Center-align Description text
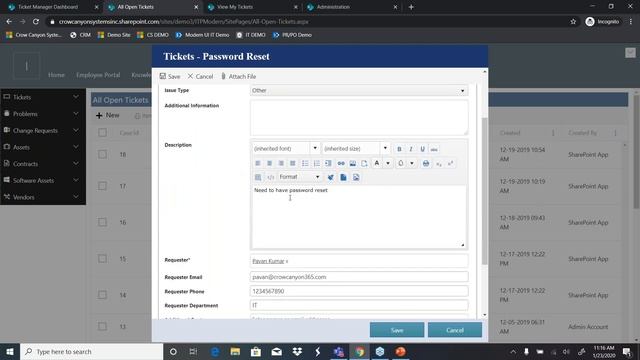The height and width of the screenshot is (360, 640). coord(269,163)
